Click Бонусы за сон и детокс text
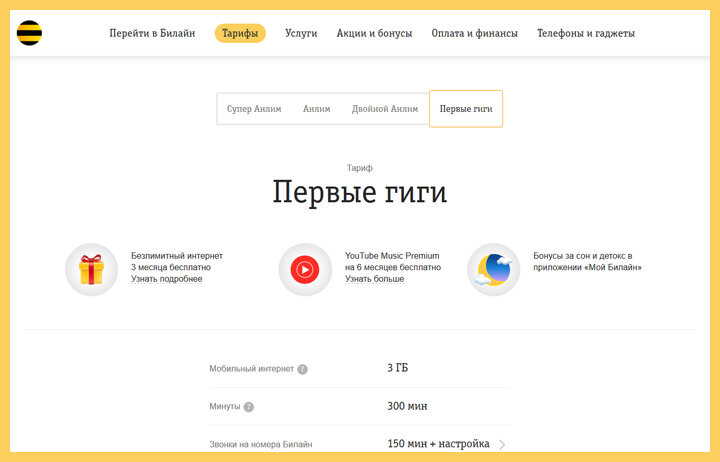The height and width of the screenshot is (462, 720). [587, 261]
